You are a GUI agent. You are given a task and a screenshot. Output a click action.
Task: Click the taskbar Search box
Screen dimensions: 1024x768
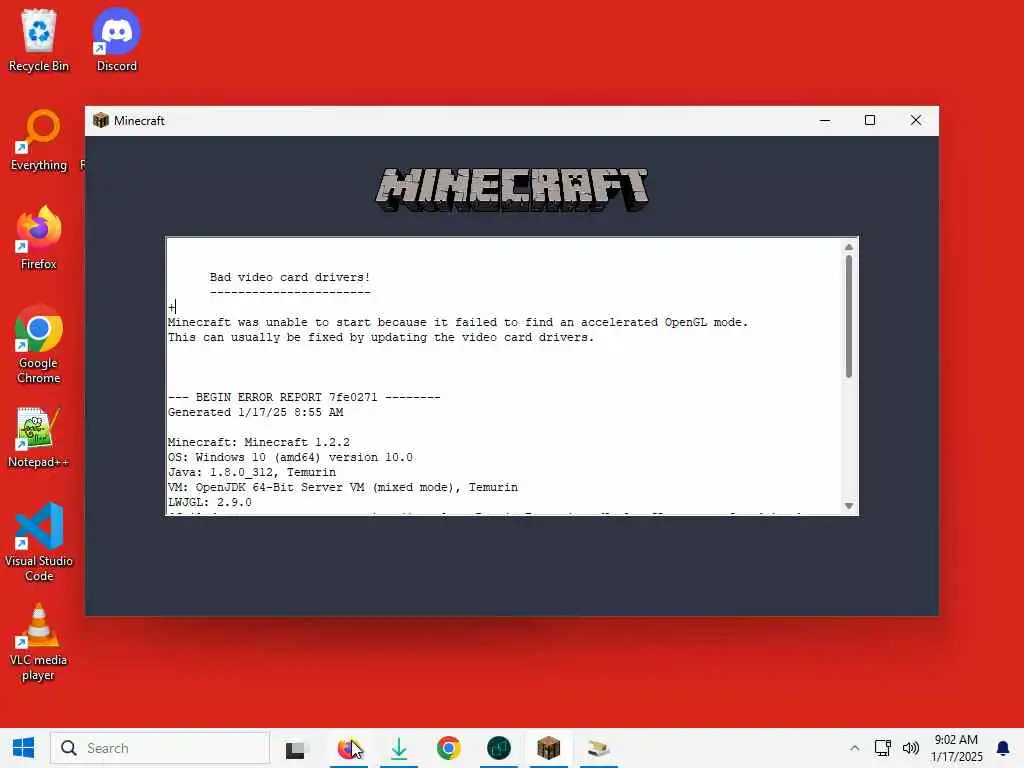pyautogui.click(x=160, y=748)
